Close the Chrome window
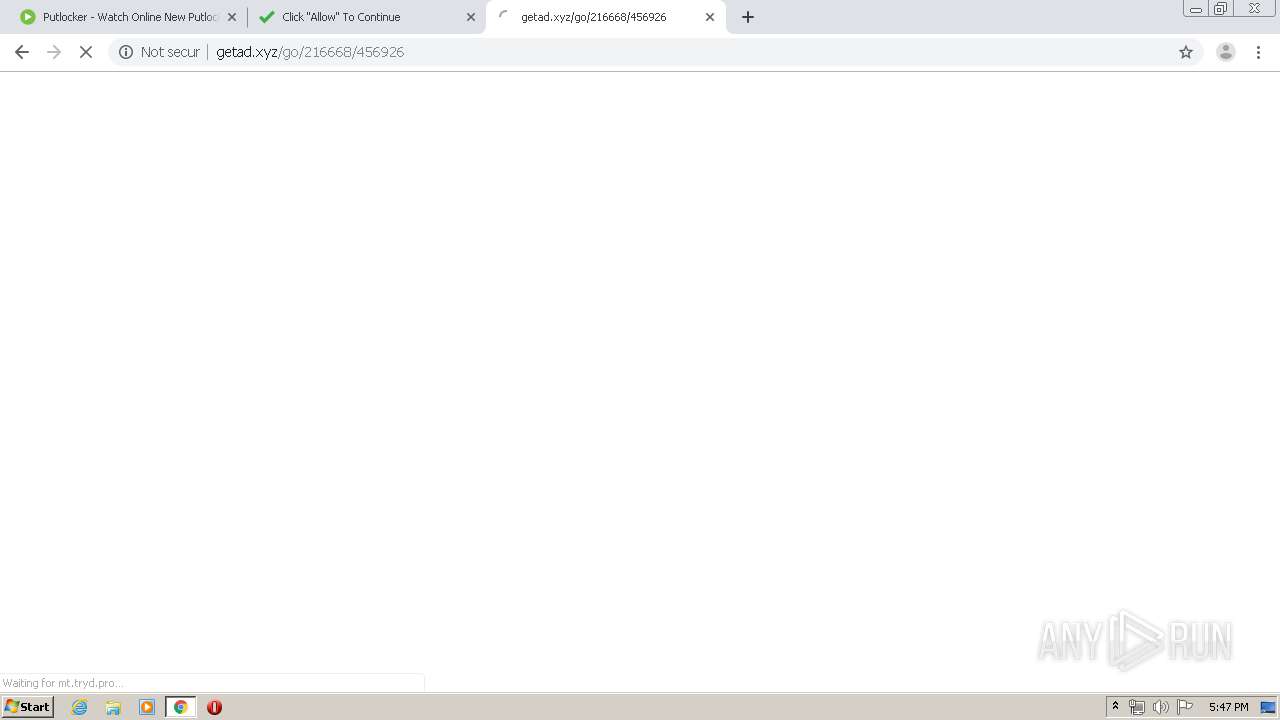This screenshot has width=1280, height=720. (x=1254, y=8)
